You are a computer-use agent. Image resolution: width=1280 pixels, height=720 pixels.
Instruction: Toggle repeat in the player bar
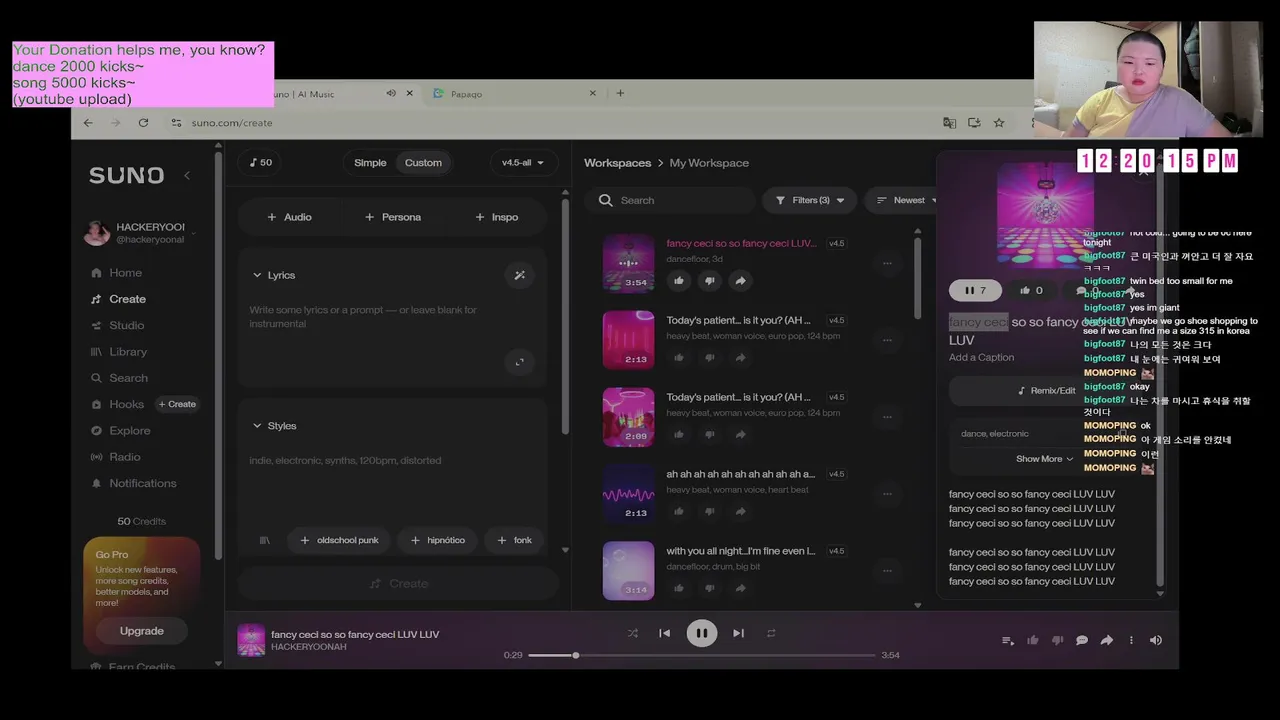771,633
